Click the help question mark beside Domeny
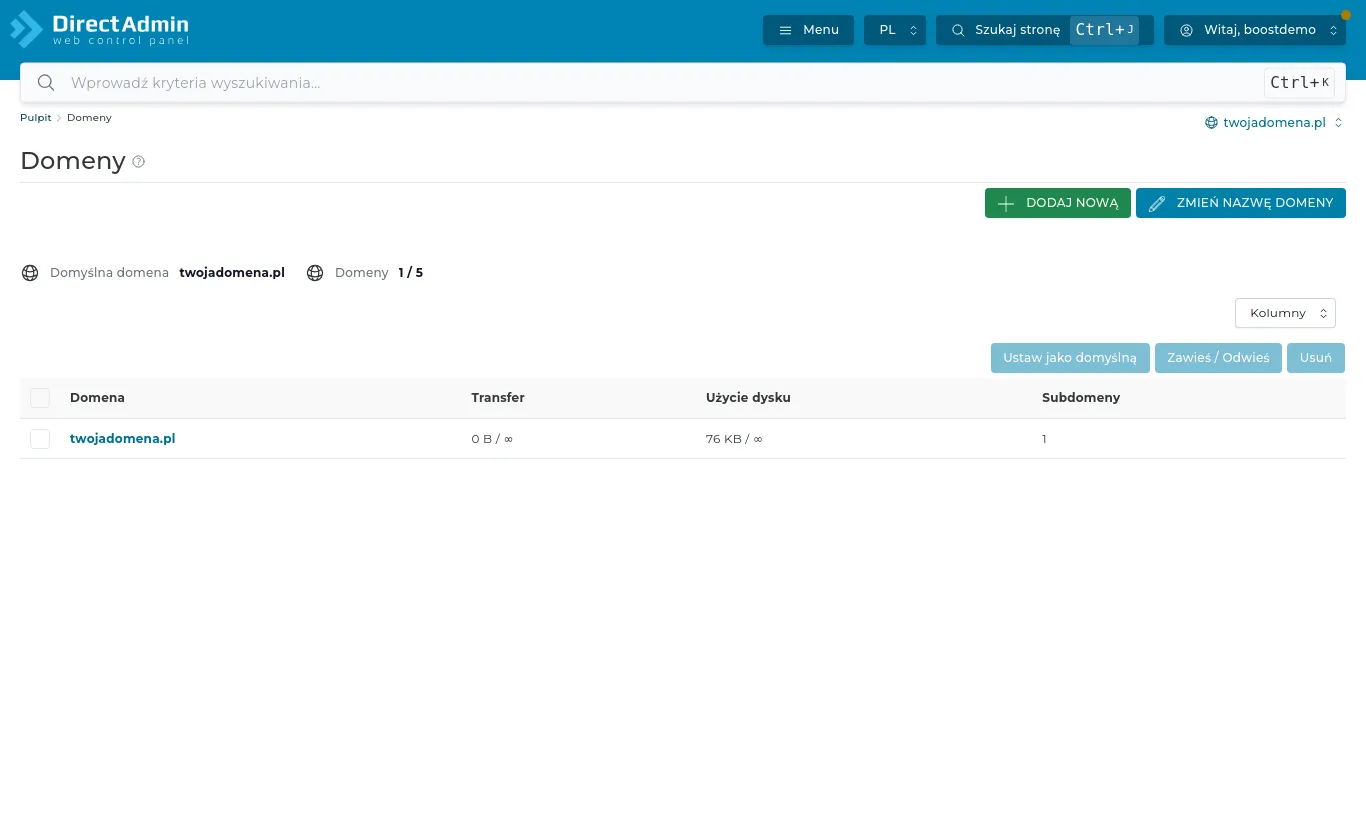Viewport: 1366px width, 820px height. pos(139,162)
